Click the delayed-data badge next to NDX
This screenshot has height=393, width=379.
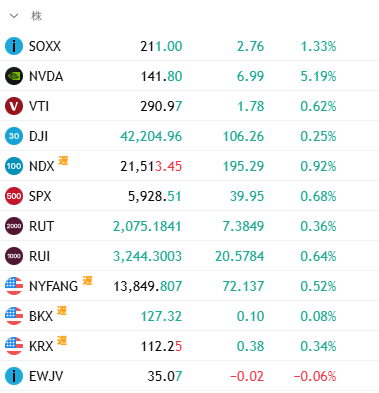[x=63, y=161]
